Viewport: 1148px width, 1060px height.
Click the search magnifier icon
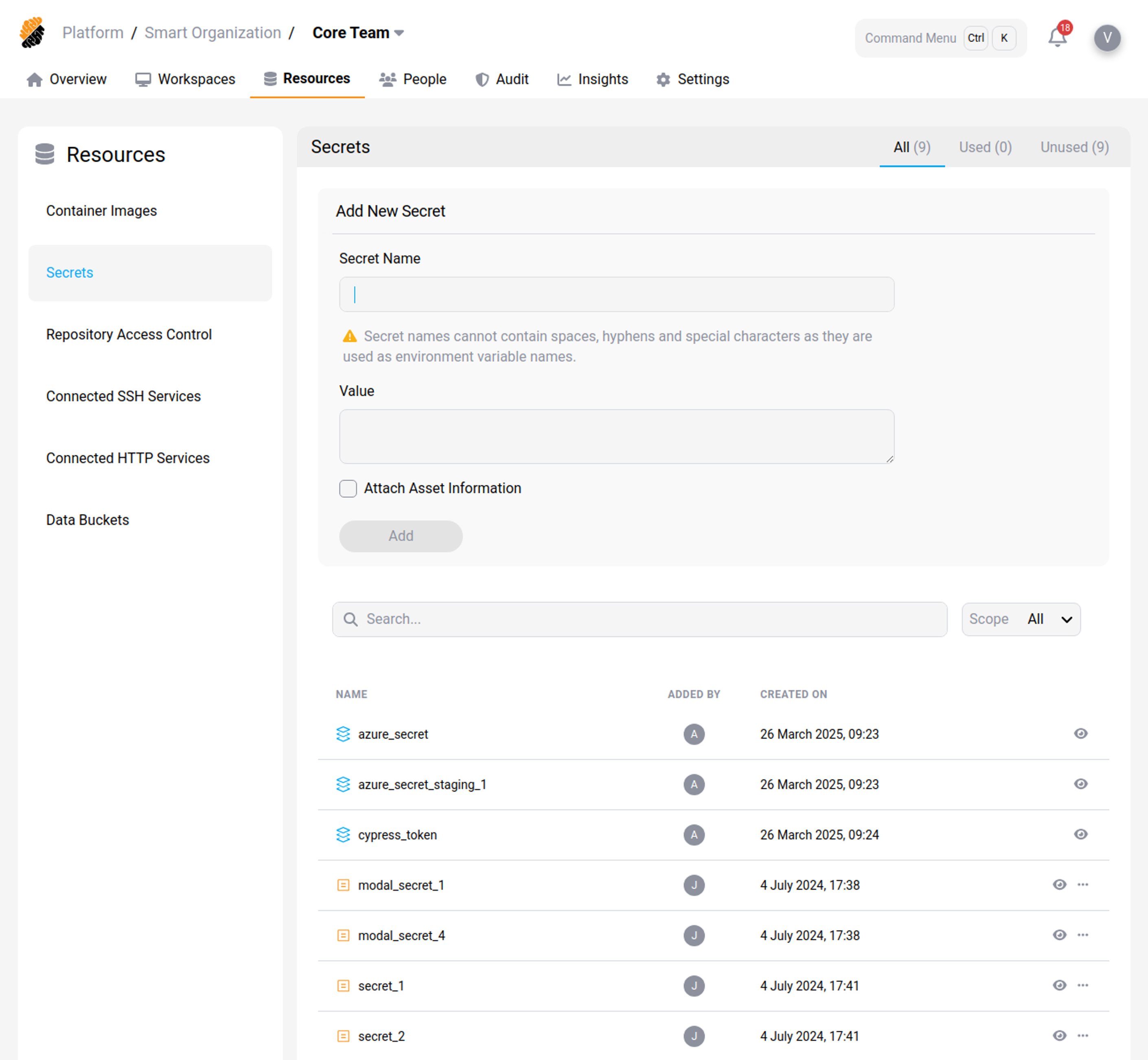tap(351, 619)
